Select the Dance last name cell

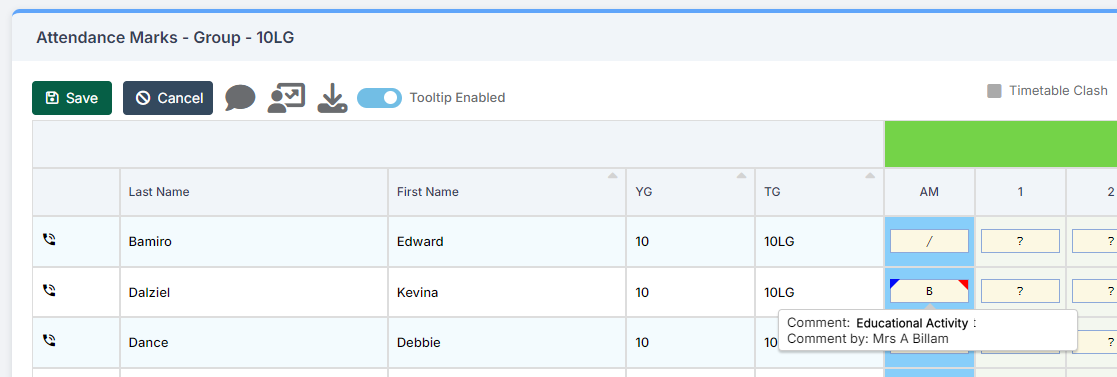pos(254,343)
